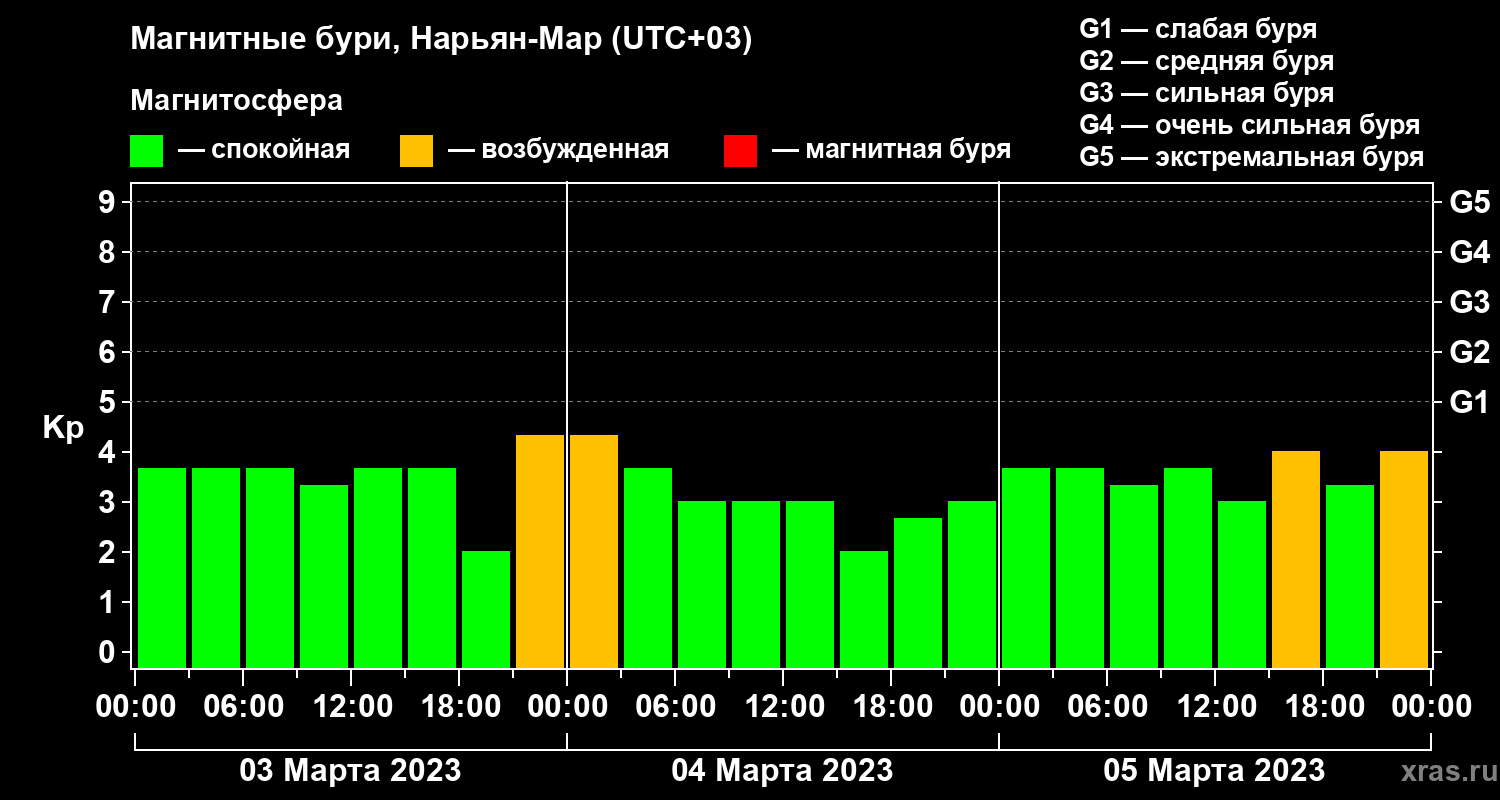The width and height of the screenshot is (1500, 800).
Task: Click the chart title 'Магнитные бури, Нарьян-Мар (UTC+03)'
Action: tap(441, 40)
